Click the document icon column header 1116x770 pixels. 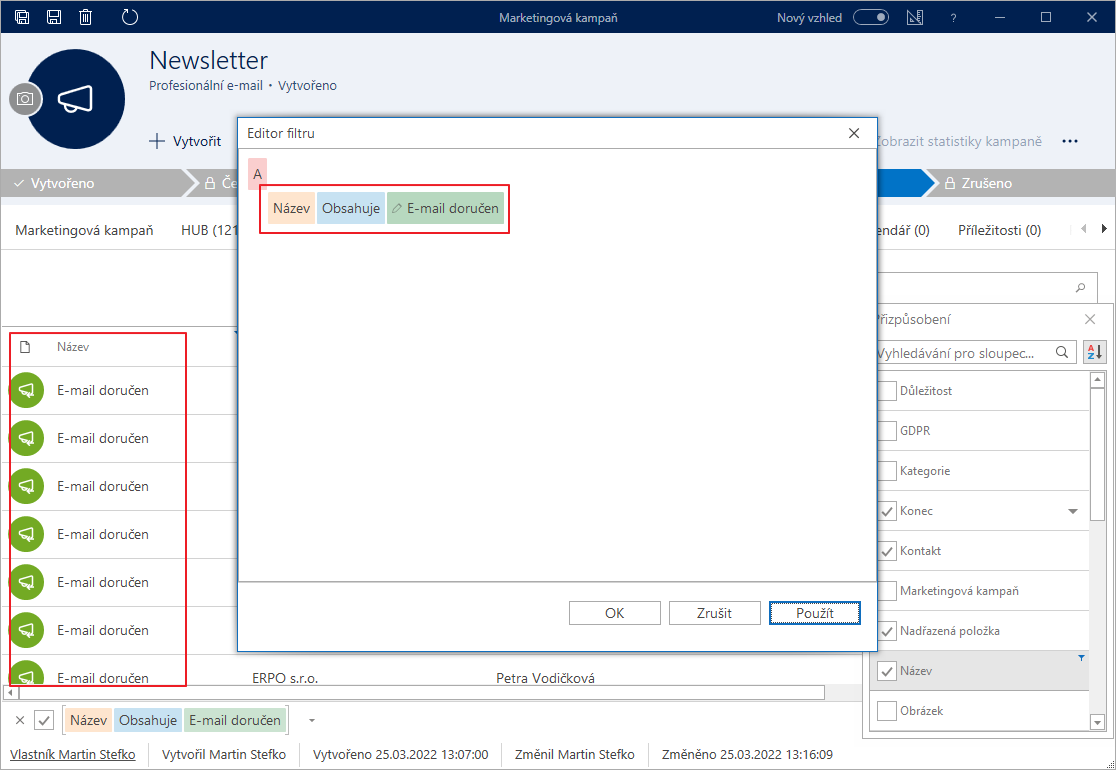(x=25, y=347)
